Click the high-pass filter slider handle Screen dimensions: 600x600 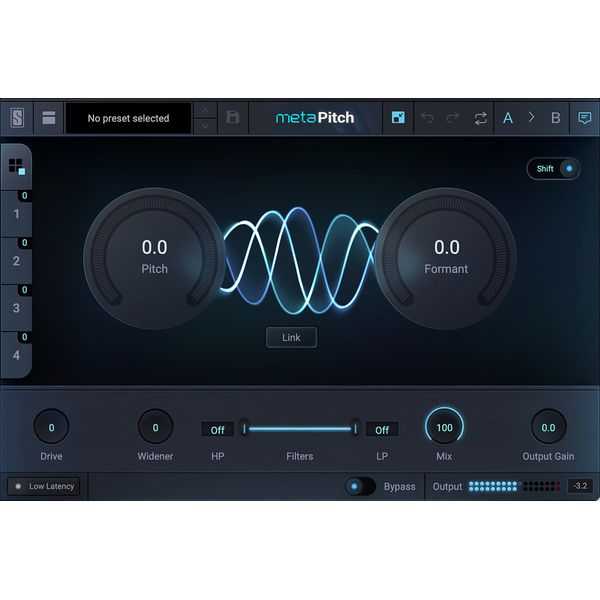[x=244, y=429]
